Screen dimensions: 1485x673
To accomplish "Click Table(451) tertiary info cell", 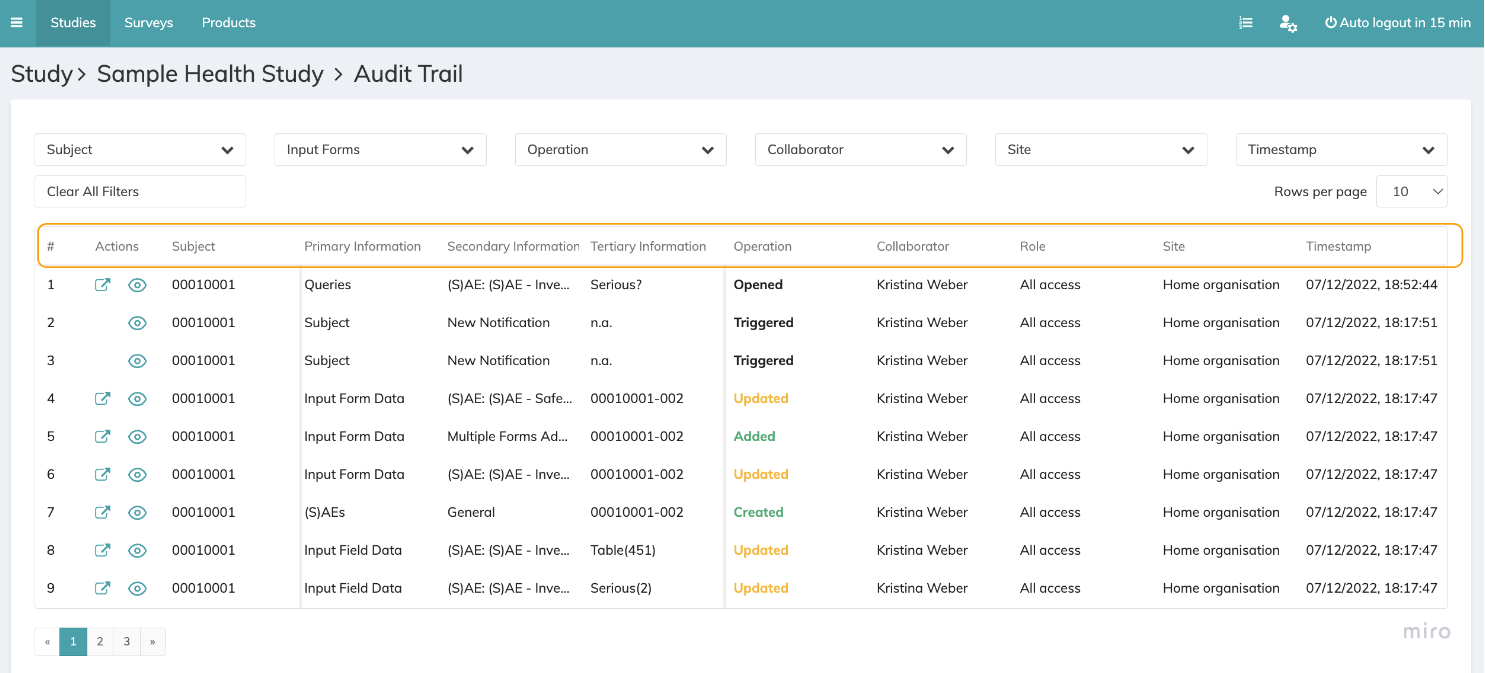I will point(623,551).
